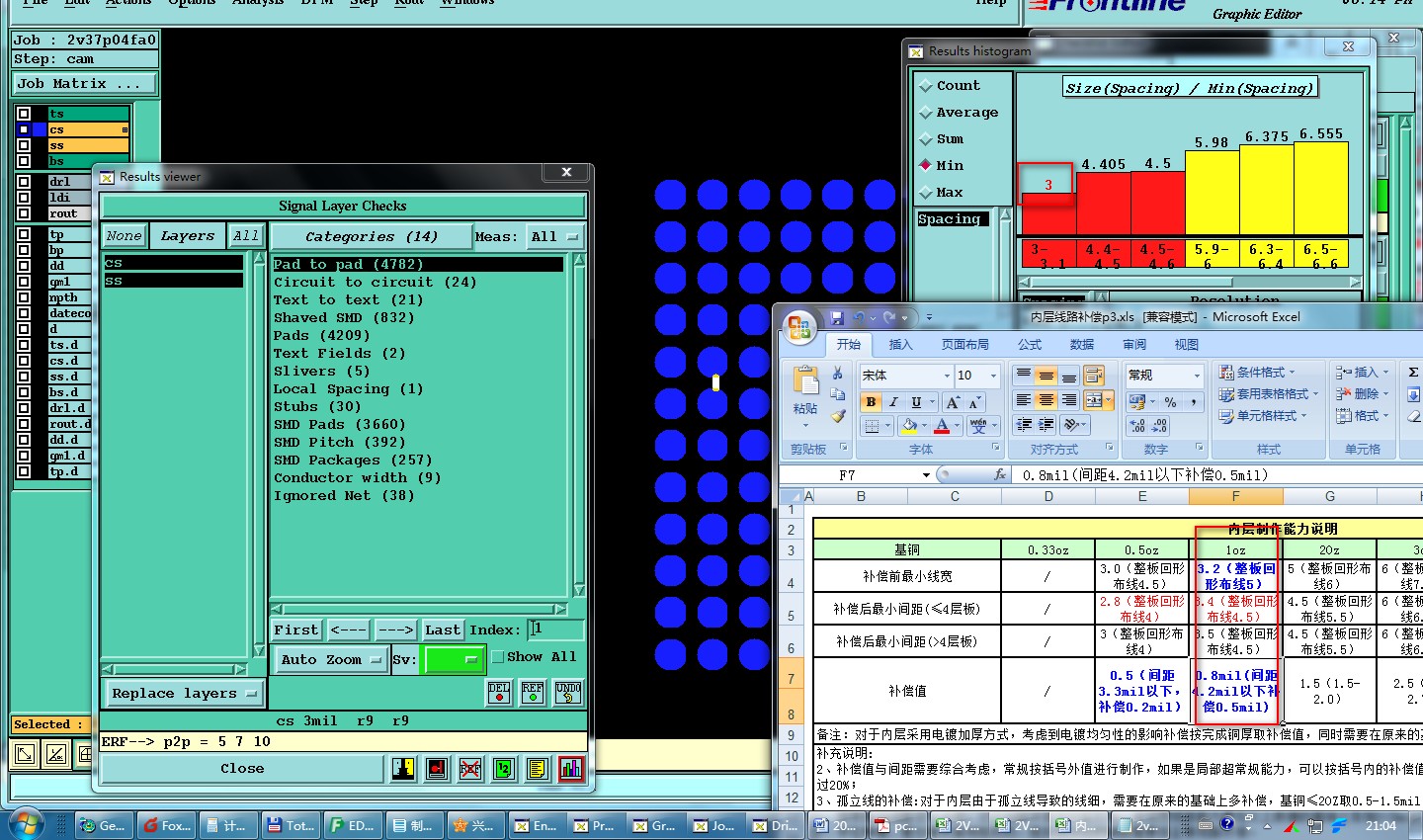Click Excel percent style icon

click(x=1171, y=402)
